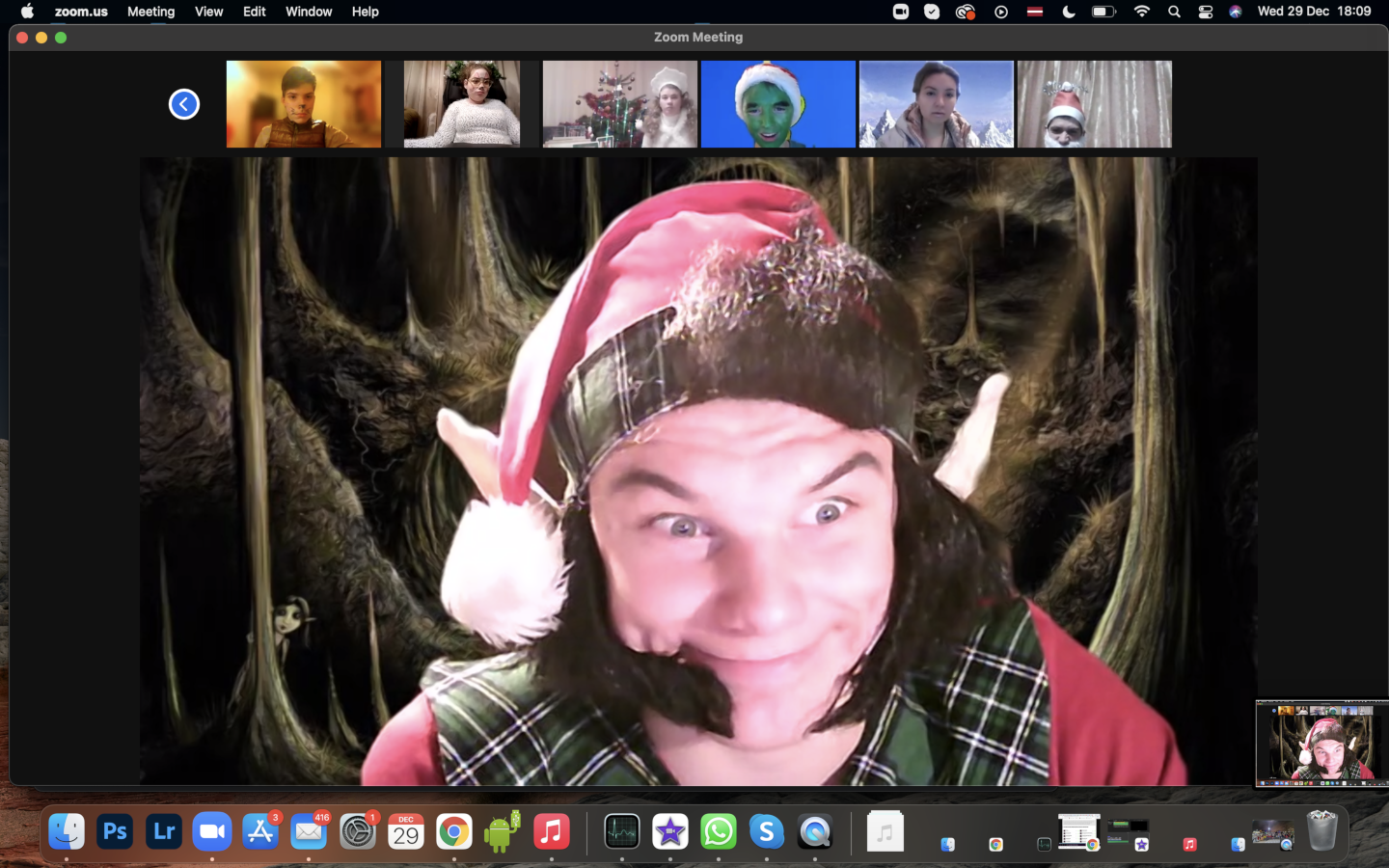
Task: Launch iMovie from the Dock
Action: (x=670, y=831)
